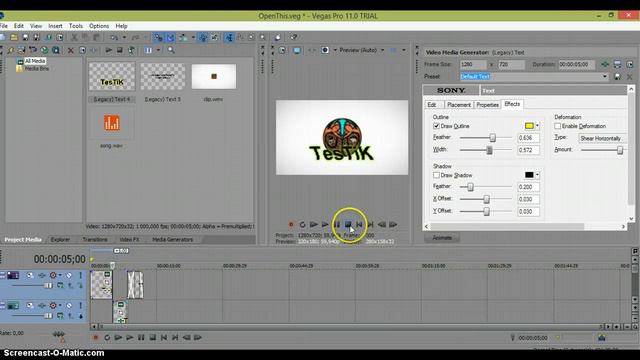
Task: Click preview on external monitor icon
Action: [x=297, y=50]
